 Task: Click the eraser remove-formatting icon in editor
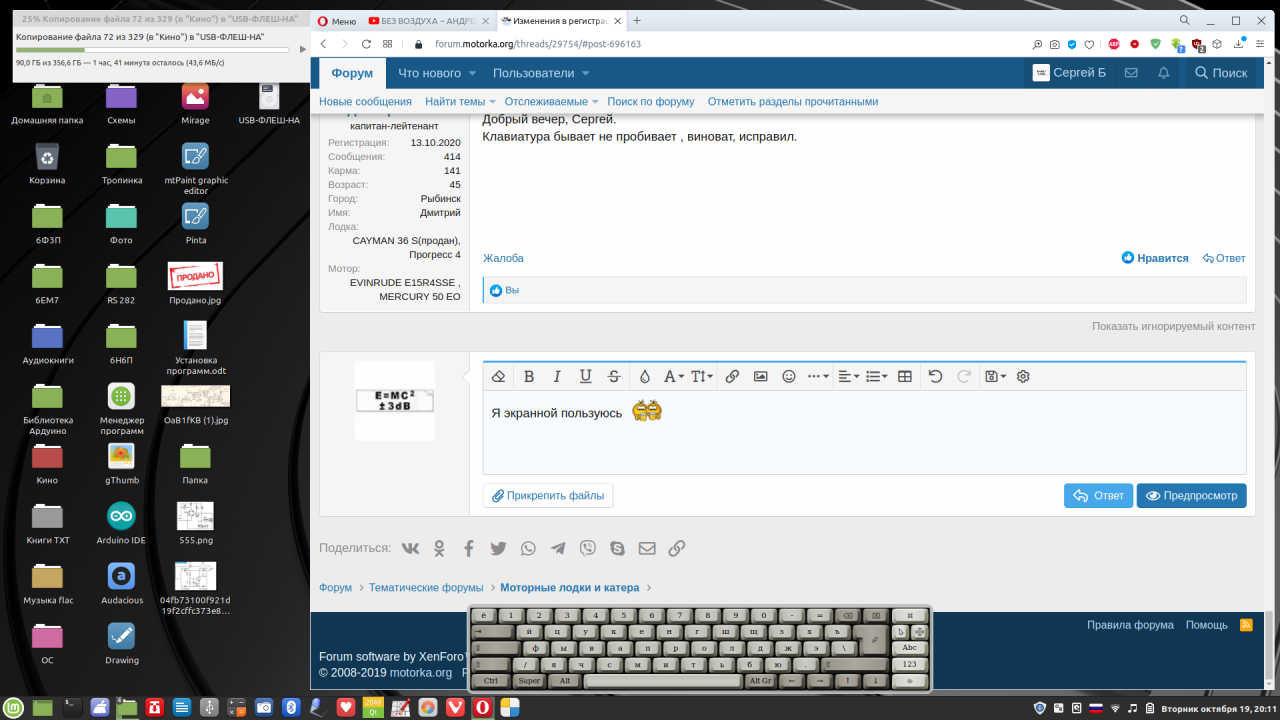(x=499, y=376)
